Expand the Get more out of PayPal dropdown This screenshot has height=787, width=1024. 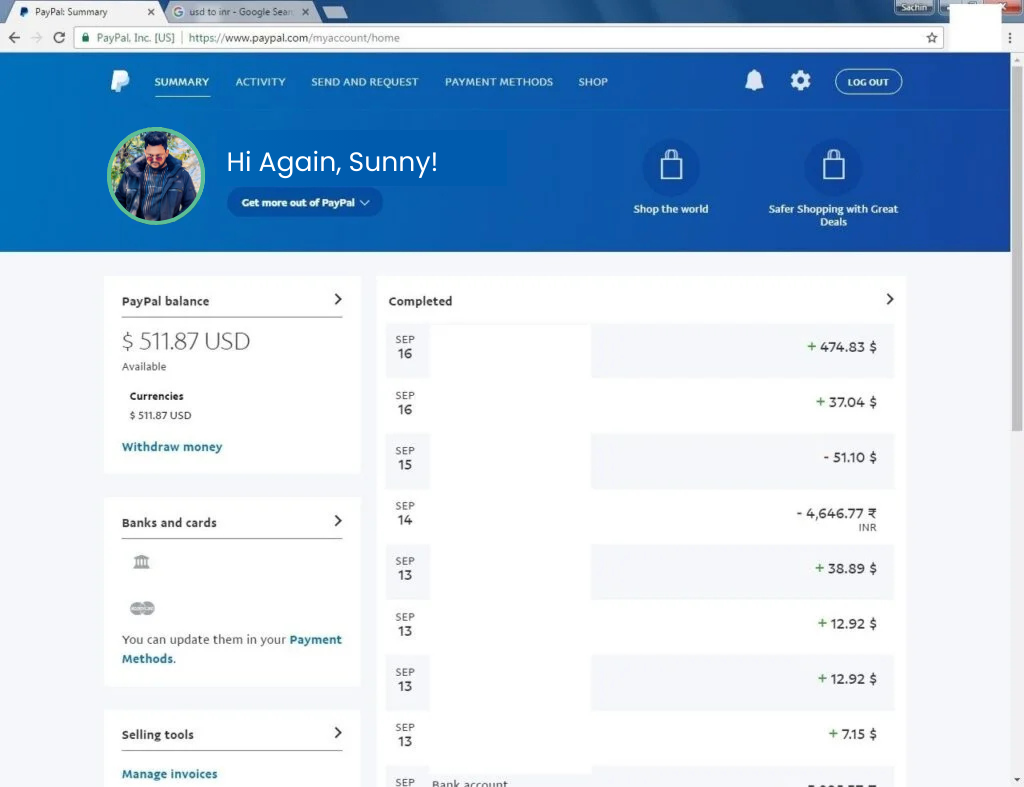[x=304, y=202]
